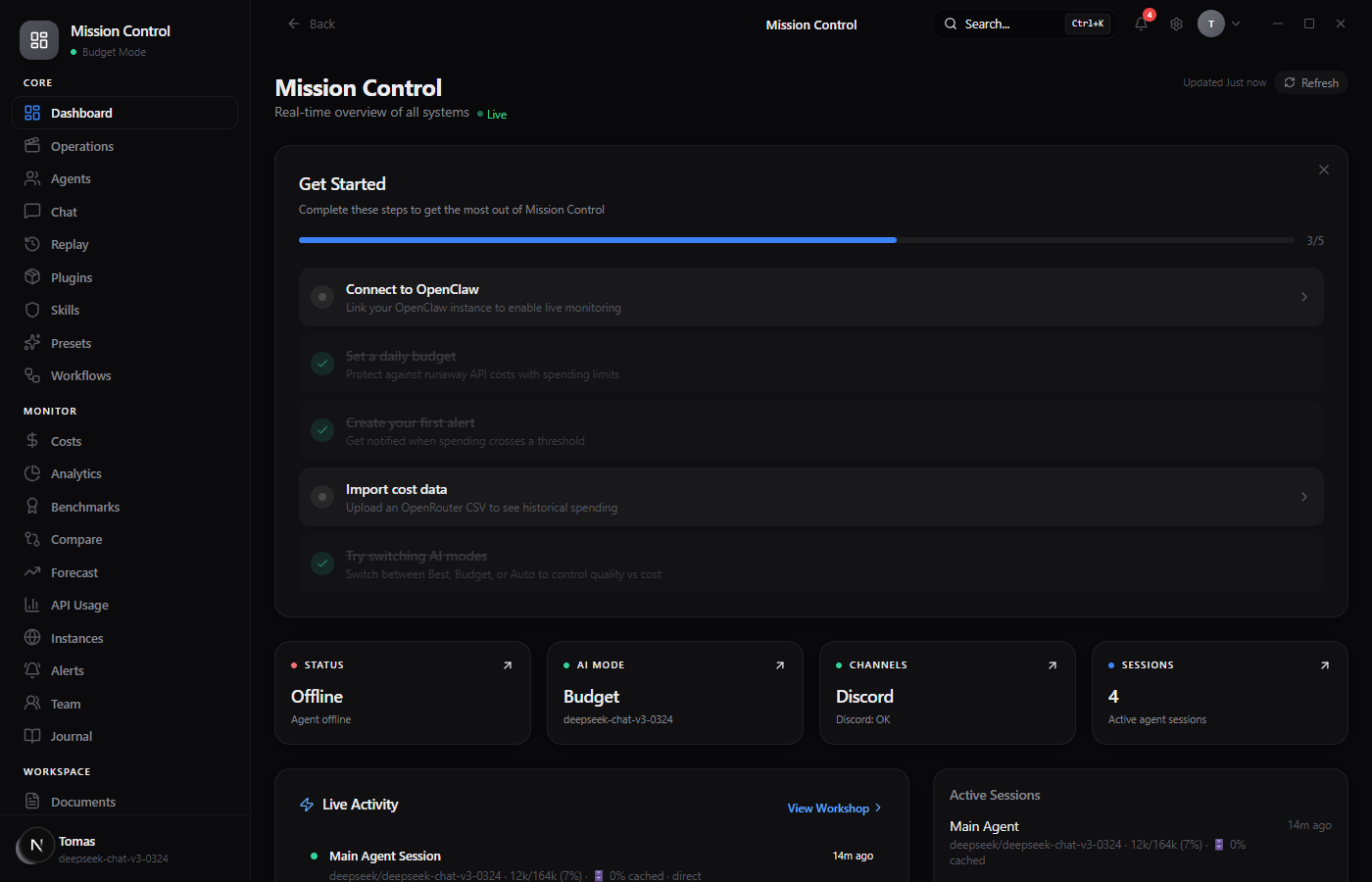This screenshot has height=882, width=1372.
Task: Open the Chat bubble icon
Action: pos(32,212)
